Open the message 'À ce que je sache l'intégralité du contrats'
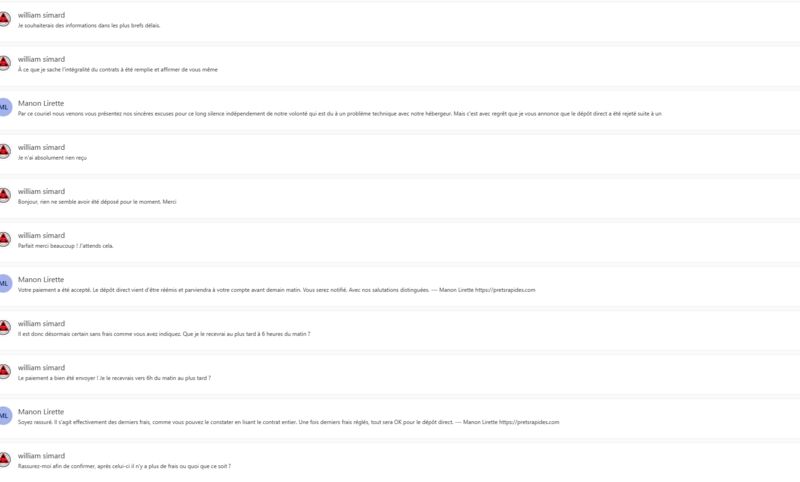 click(400, 64)
